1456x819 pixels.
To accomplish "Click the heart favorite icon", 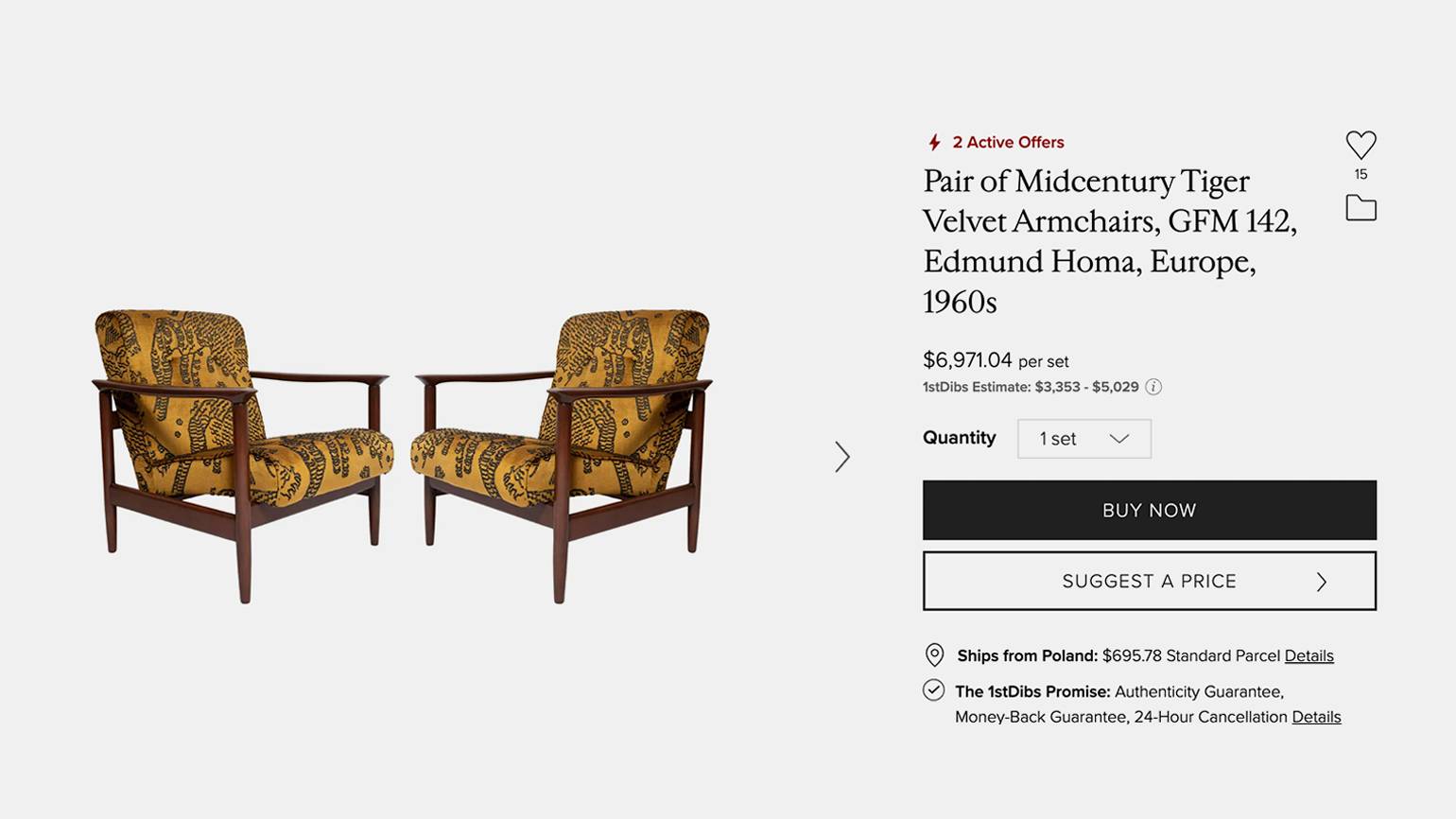I will pos(1361,145).
